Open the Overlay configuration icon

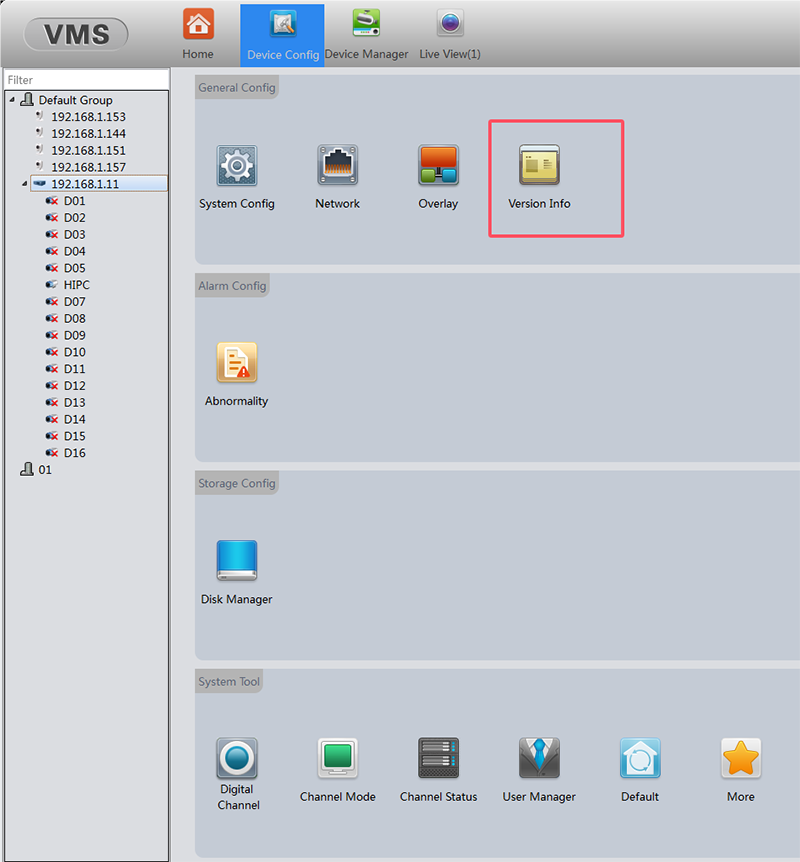click(x=438, y=166)
